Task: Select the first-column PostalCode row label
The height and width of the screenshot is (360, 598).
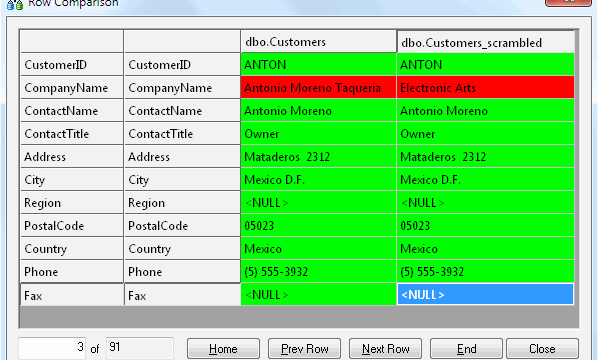Action: click(x=72, y=225)
